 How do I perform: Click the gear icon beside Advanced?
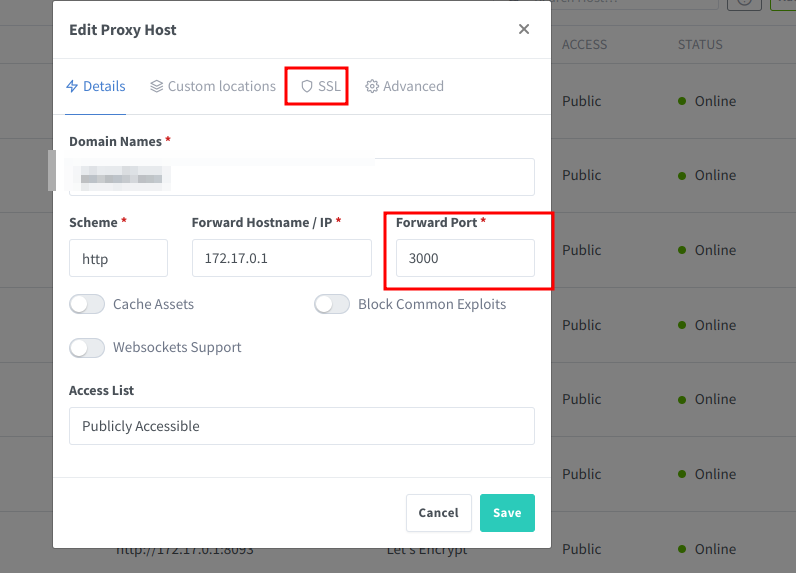372,86
